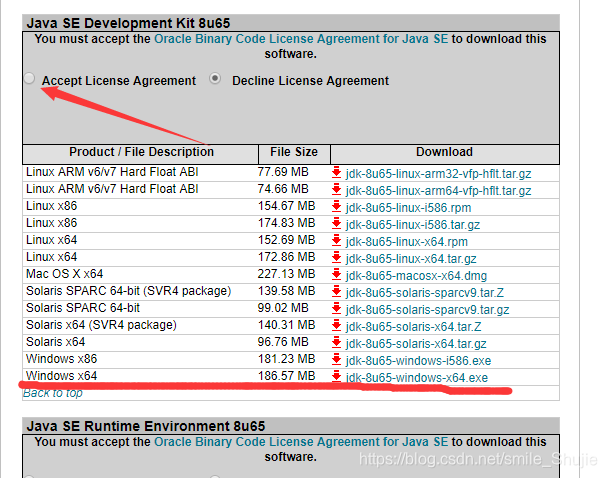Image resolution: width=607 pixels, height=478 pixels.
Task: Open the jdk-8u65-windows-i586.exe link
Action: point(418,361)
